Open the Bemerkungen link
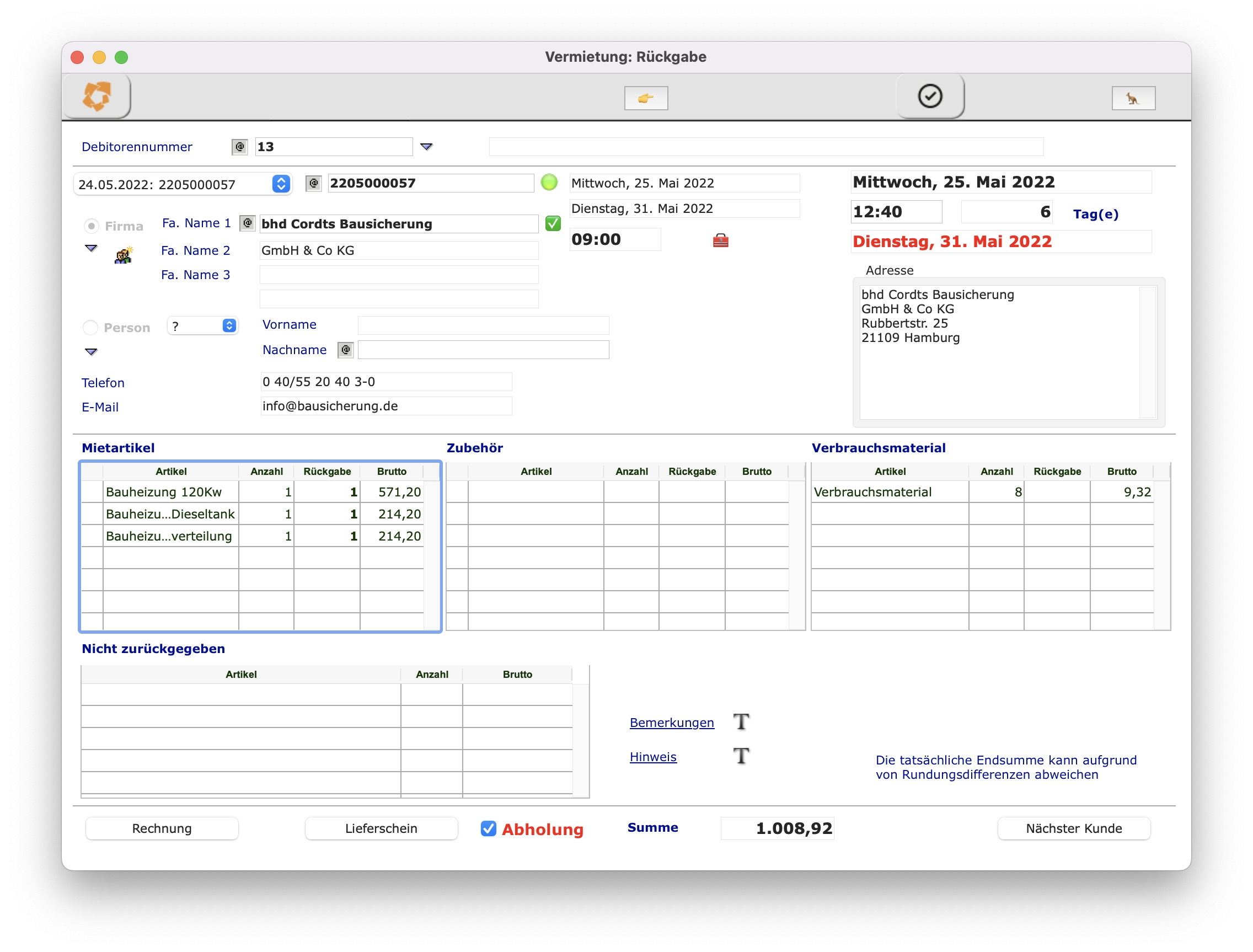This screenshot has width=1253, height=952. tap(672, 723)
